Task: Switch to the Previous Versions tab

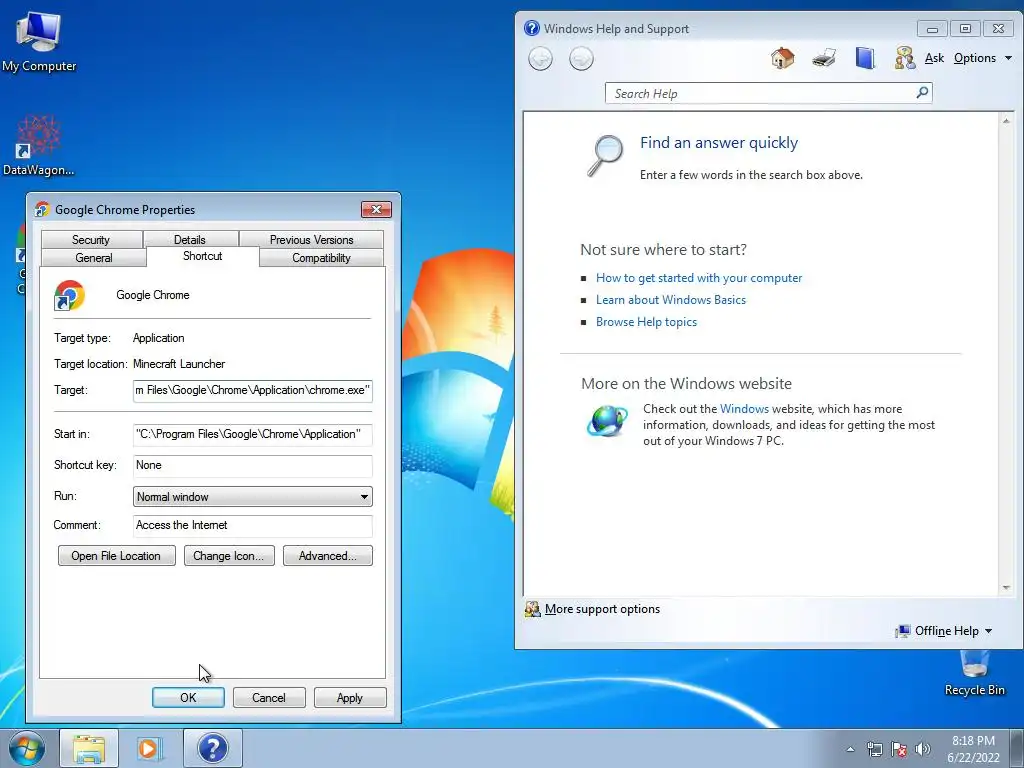Action: click(312, 240)
